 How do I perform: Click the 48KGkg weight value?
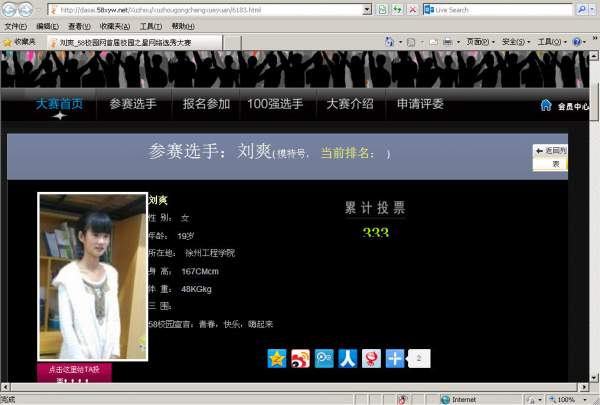pyautogui.click(x=196, y=289)
